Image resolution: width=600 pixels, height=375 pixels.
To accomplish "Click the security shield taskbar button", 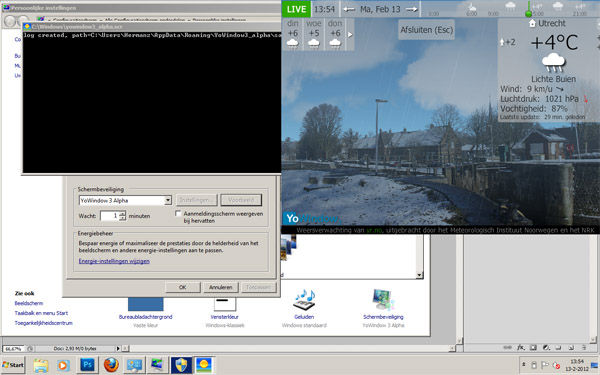I will [181, 365].
